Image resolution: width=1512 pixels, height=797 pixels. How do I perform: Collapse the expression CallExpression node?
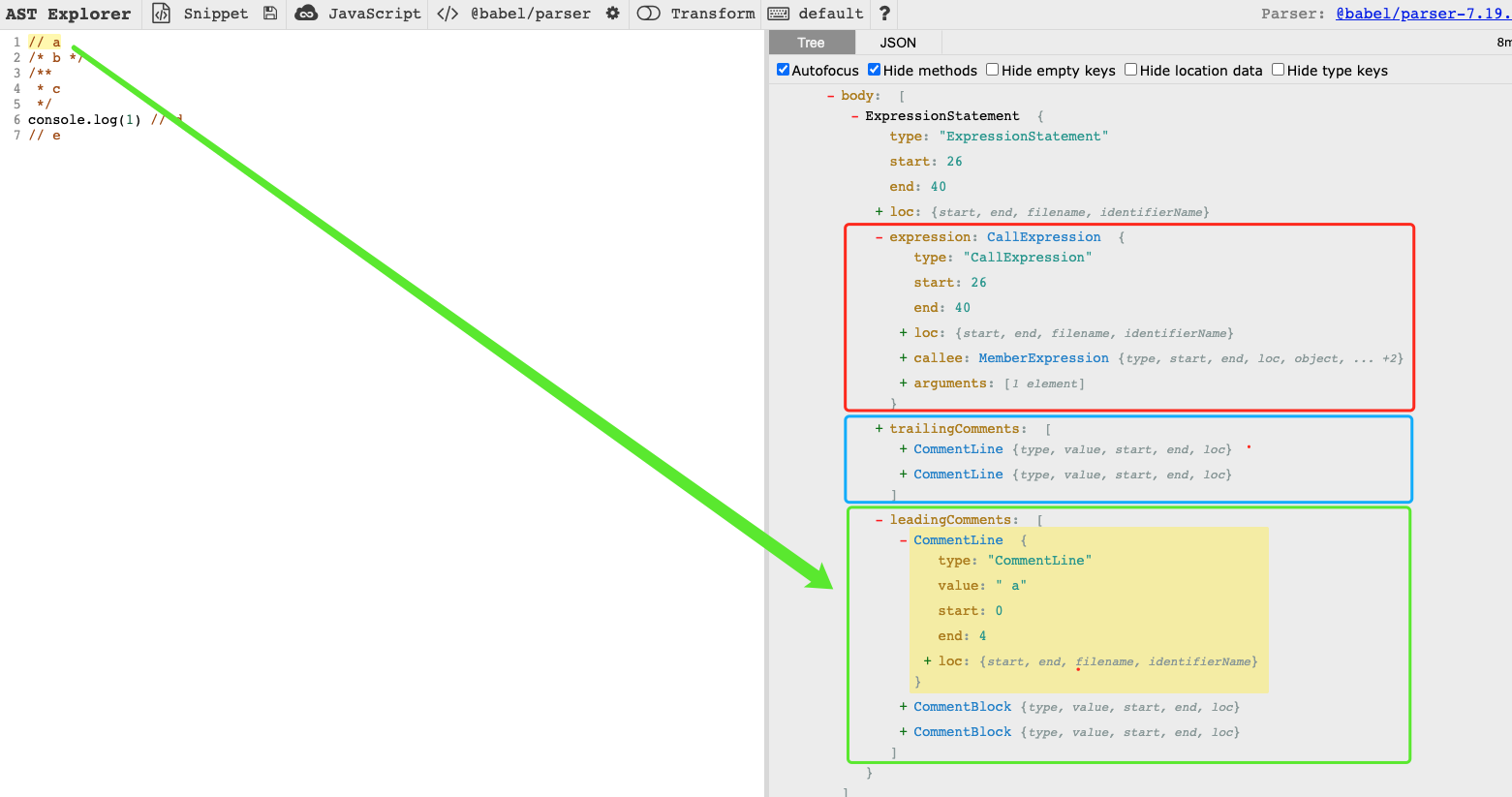coord(879,237)
